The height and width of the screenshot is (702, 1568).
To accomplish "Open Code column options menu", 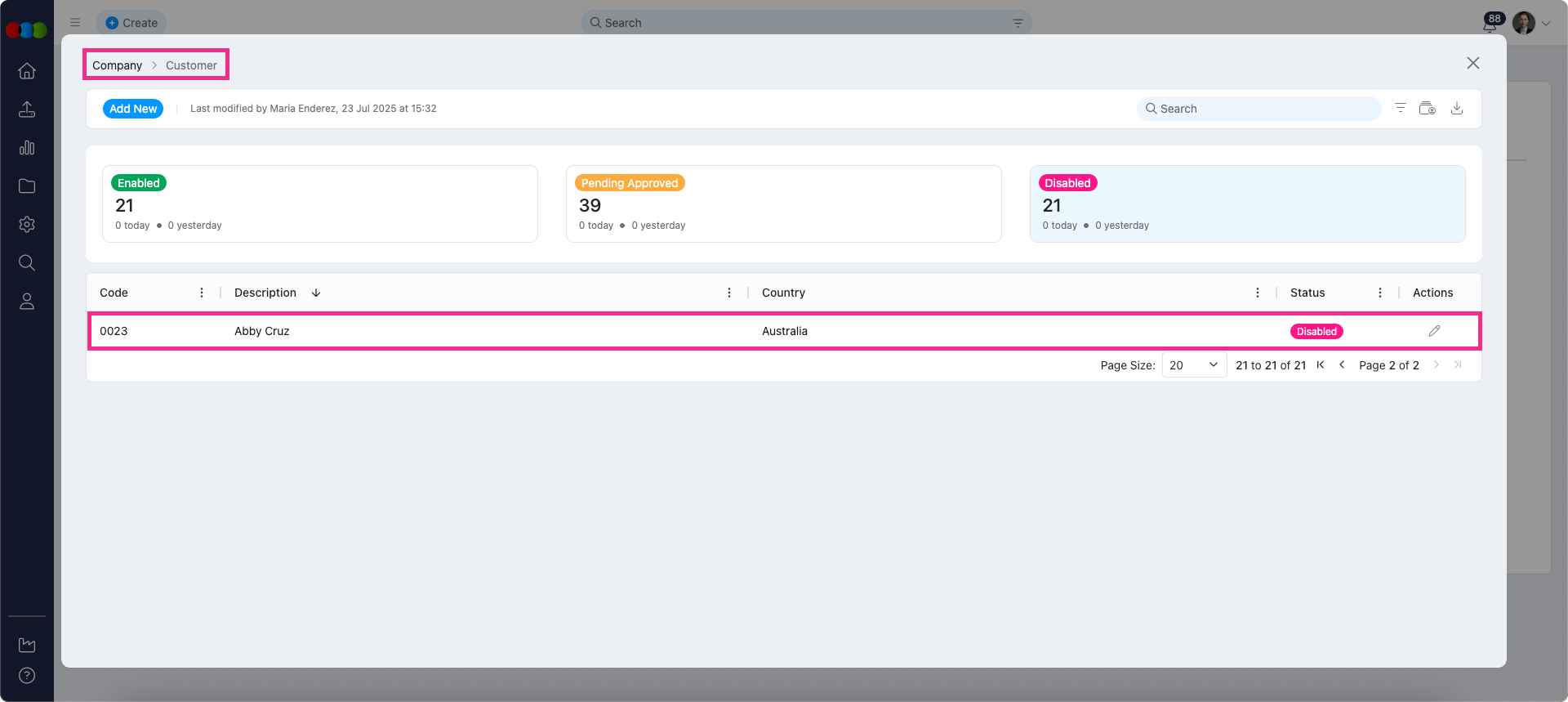I will (202, 293).
